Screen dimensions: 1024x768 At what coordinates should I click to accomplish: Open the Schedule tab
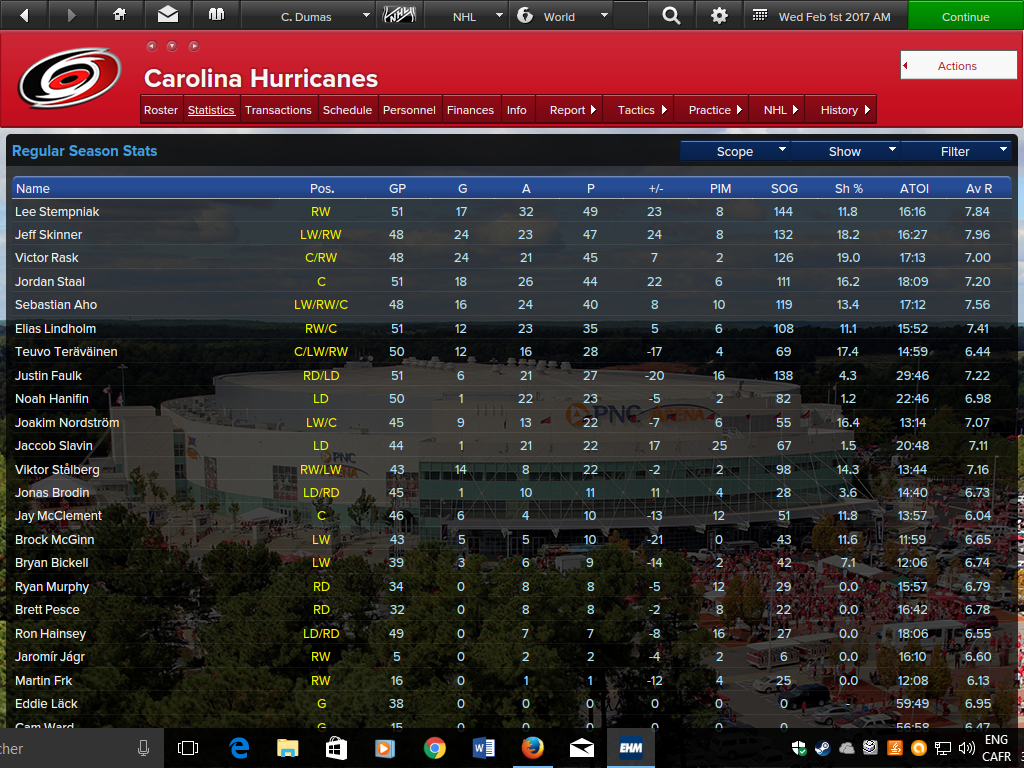(x=347, y=110)
